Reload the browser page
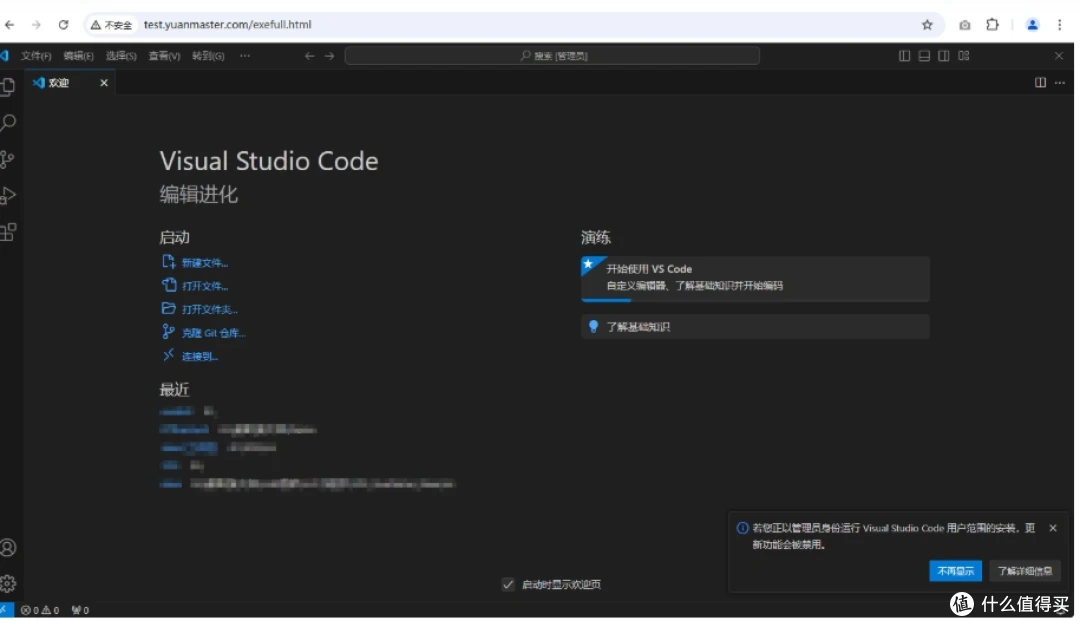Viewport: 1080px width, 627px height. [x=63, y=25]
